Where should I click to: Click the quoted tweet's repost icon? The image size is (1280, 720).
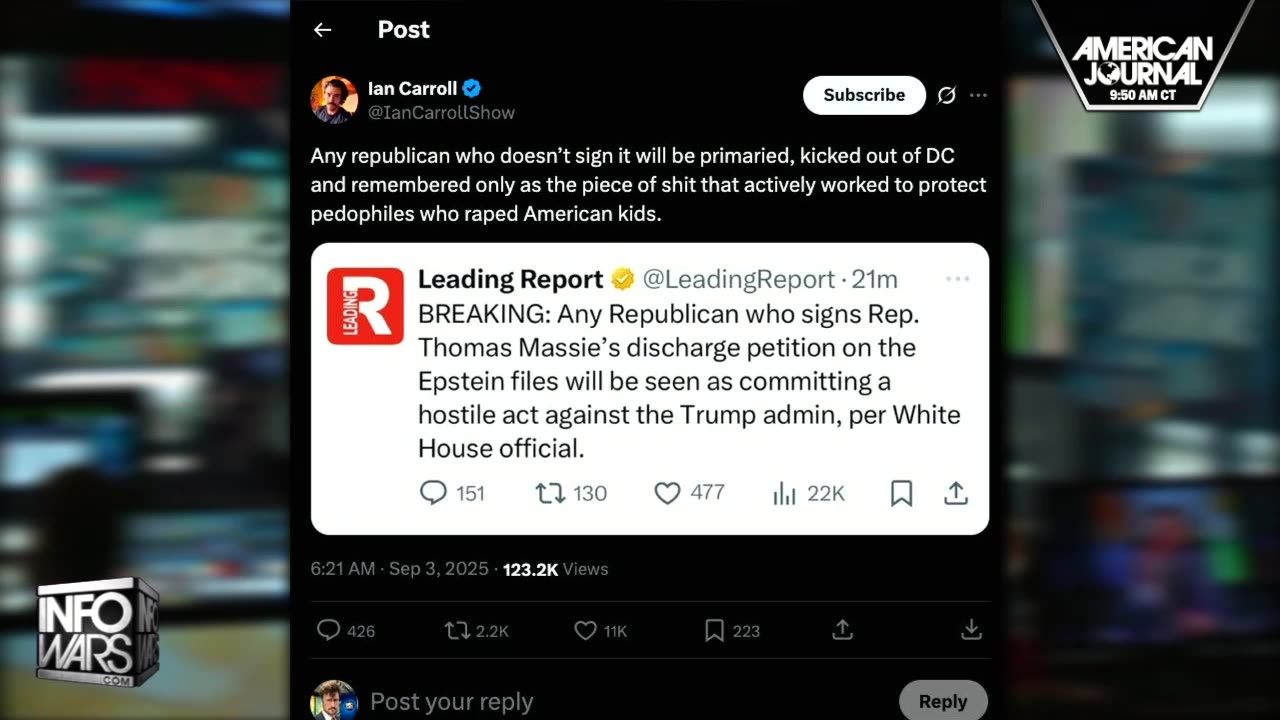[x=550, y=493]
